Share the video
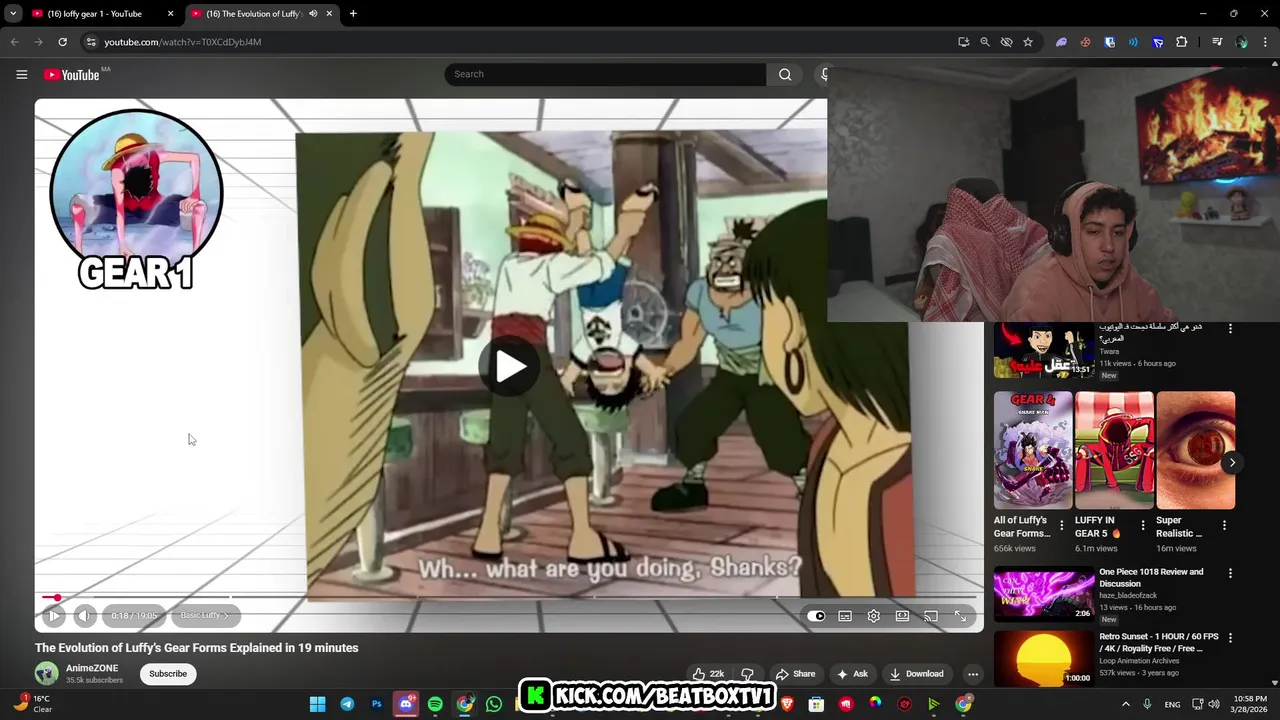The image size is (1280, 720). pos(796,674)
